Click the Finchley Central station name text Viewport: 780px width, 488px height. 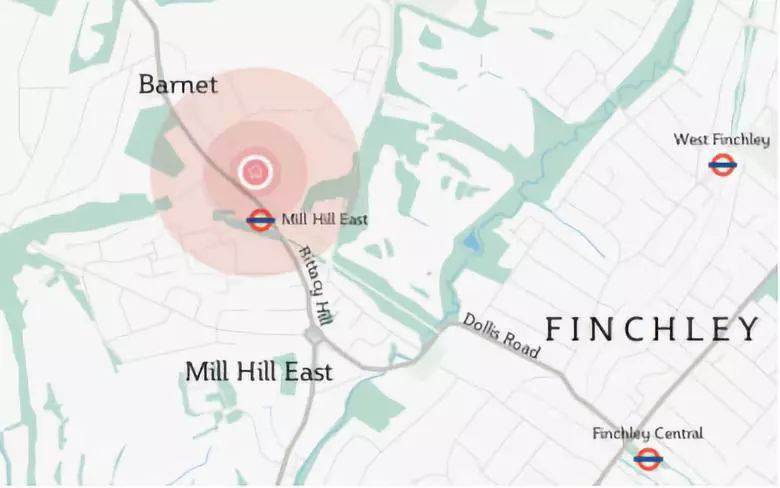click(x=648, y=433)
